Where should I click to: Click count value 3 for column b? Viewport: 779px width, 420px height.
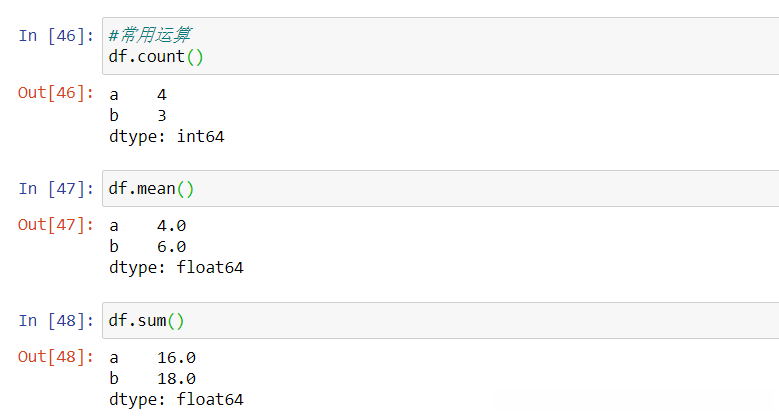tap(162, 115)
